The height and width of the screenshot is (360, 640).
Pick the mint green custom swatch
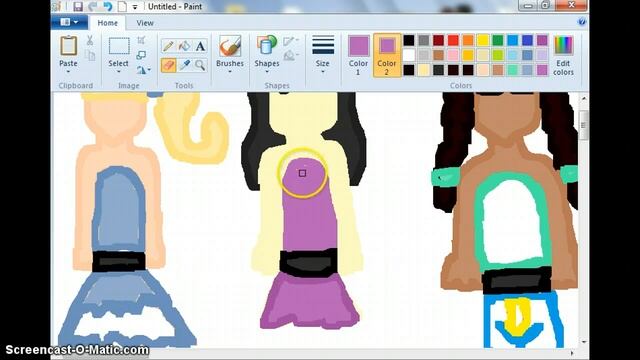(x=512, y=70)
